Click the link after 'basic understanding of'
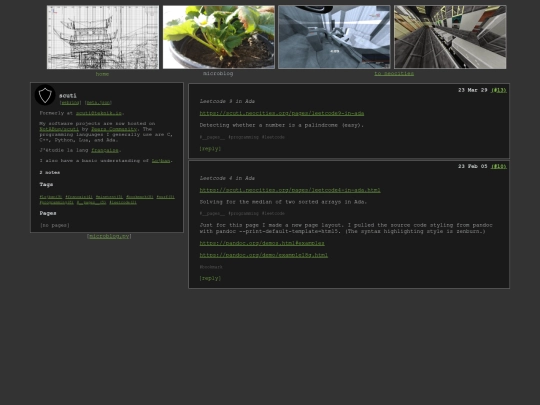 coord(161,161)
